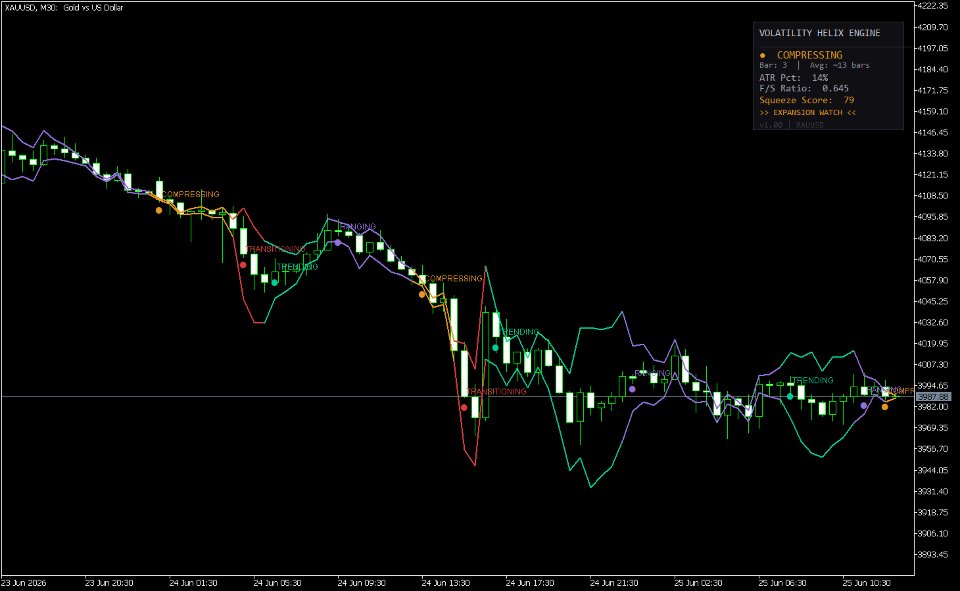Click the '24 Jun 01:30' time axis label
This screenshot has width=960, height=591.
[x=193, y=583]
